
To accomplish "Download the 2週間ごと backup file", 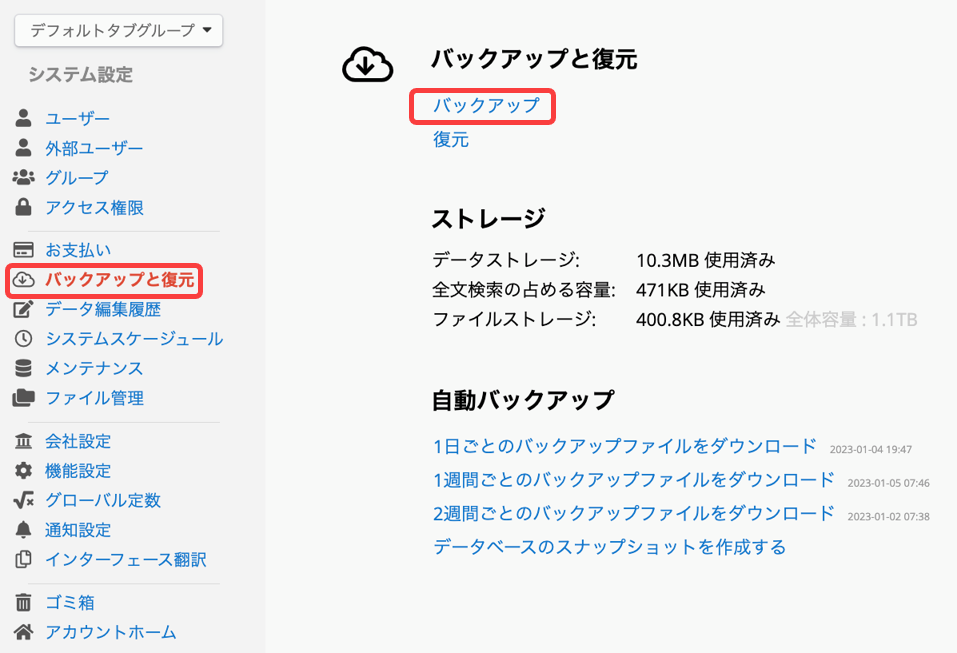I will click(633, 513).
